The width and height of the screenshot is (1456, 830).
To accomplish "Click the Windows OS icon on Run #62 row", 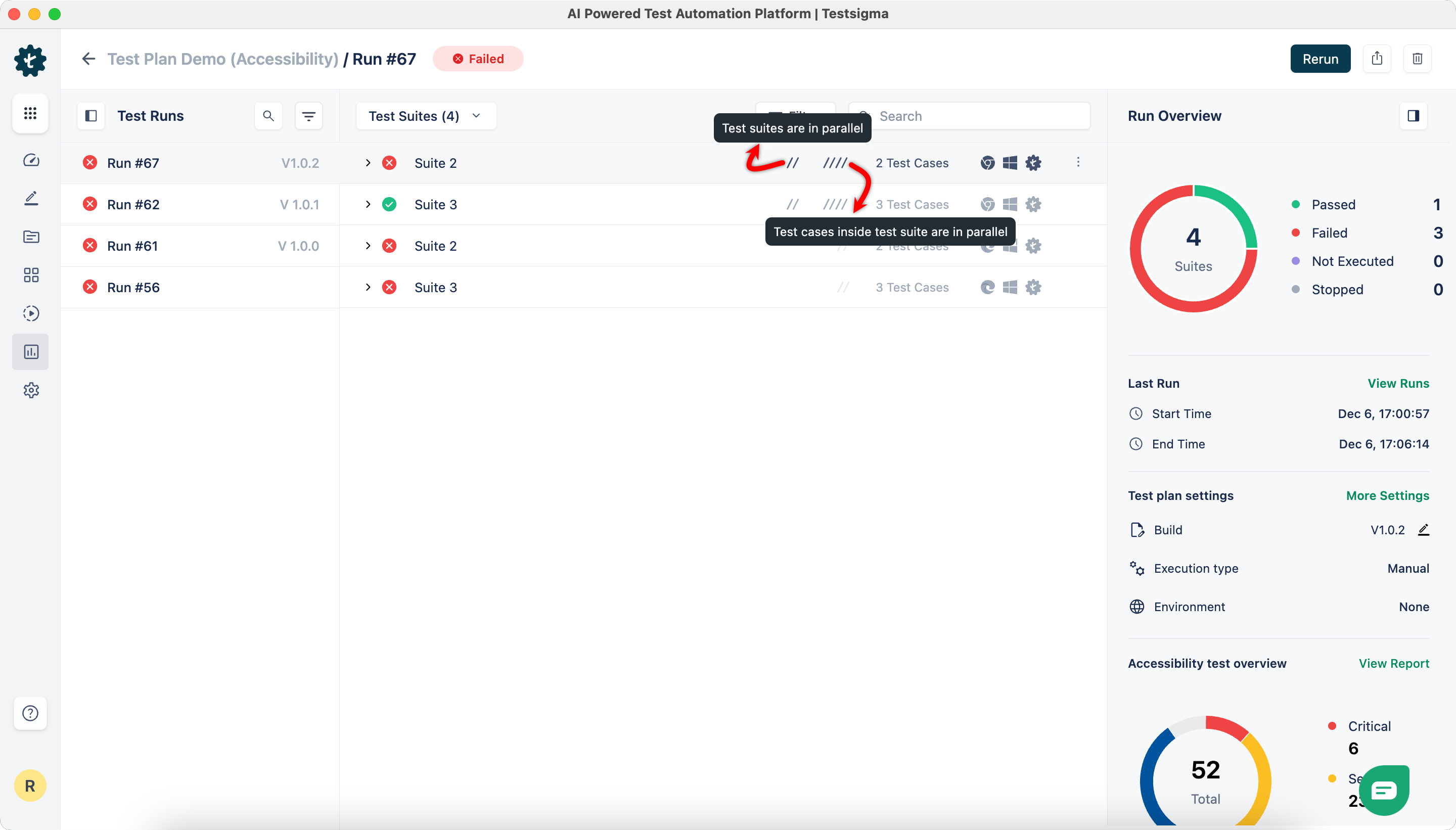I will [x=1010, y=204].
